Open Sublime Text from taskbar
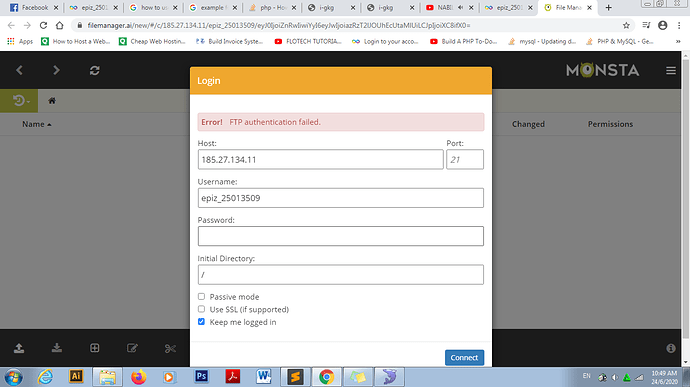Image resolution: width=690 pixels, height=387 pixels. click(295, 377)
